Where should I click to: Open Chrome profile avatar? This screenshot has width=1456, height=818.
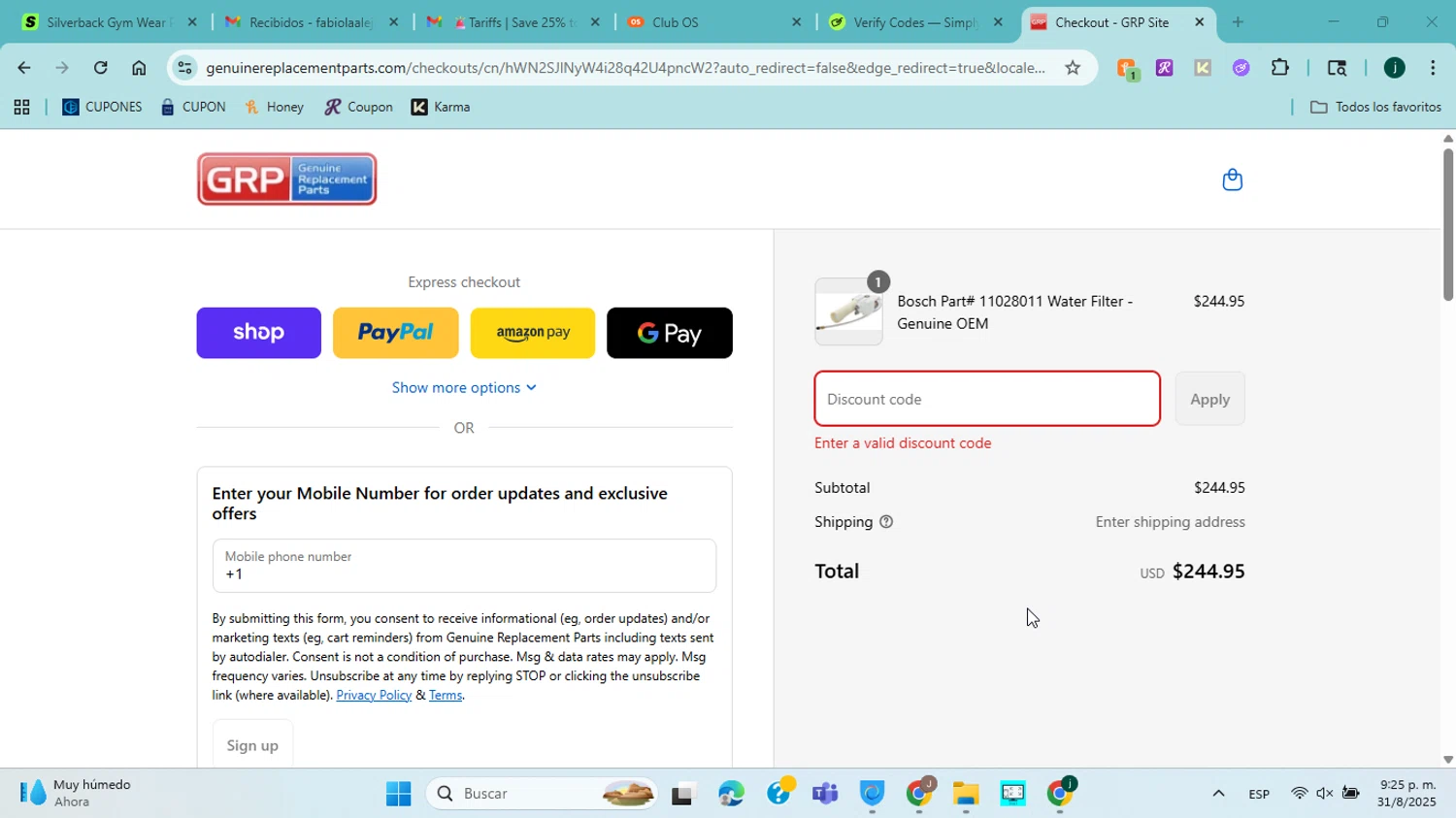click(x=1395, y=68)
